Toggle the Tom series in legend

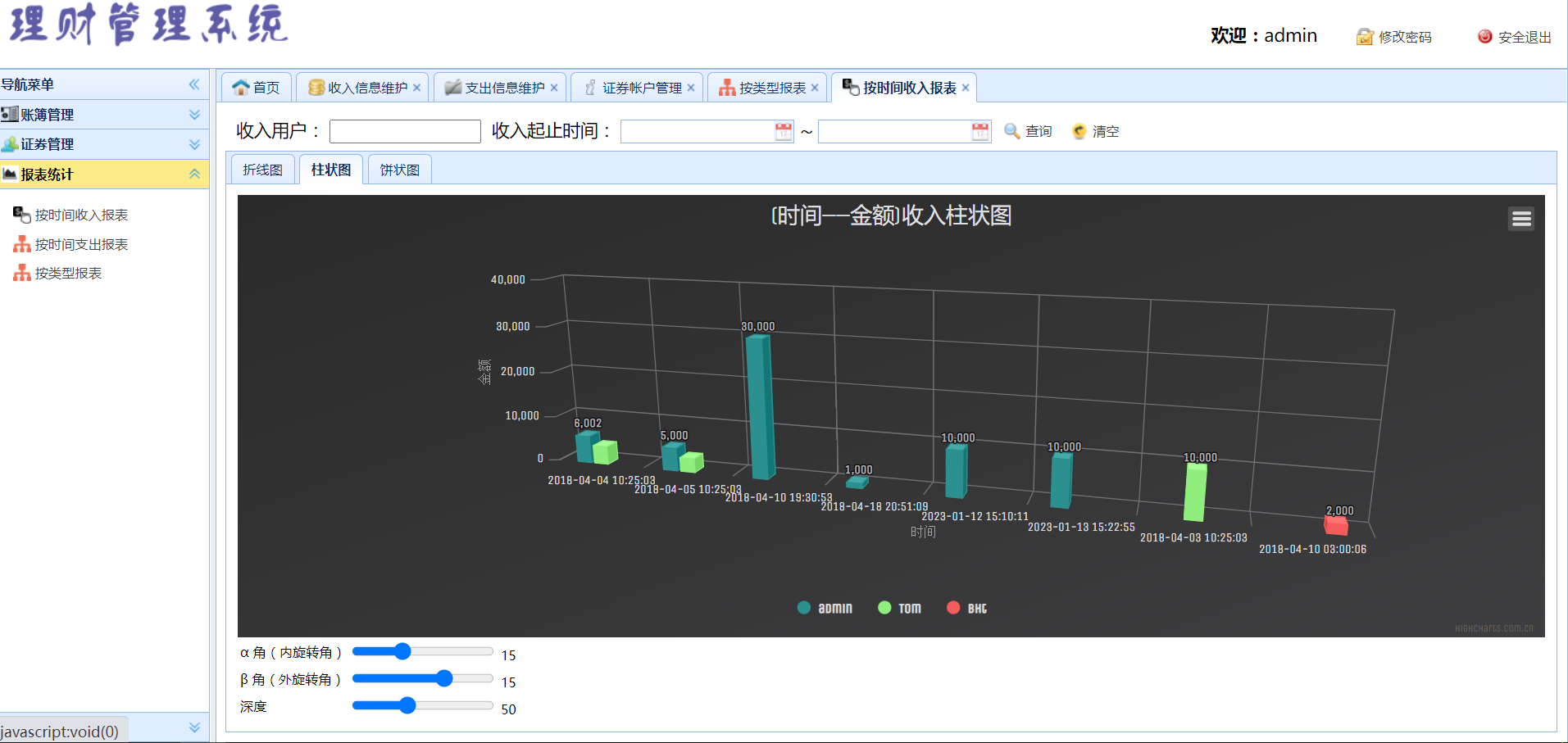tap(900, 608)
